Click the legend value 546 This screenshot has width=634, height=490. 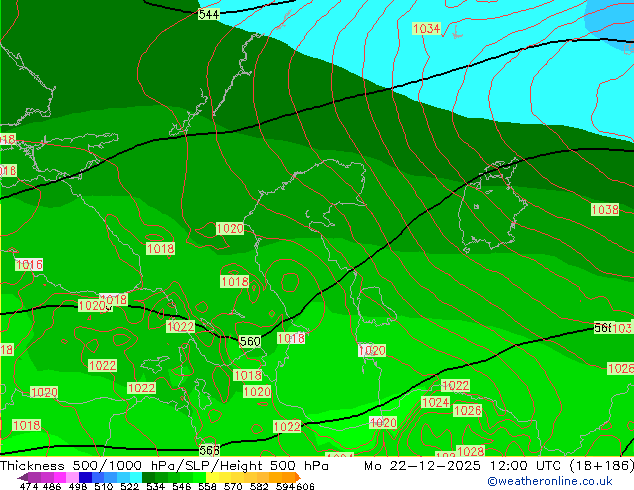(x=182, y=486)
